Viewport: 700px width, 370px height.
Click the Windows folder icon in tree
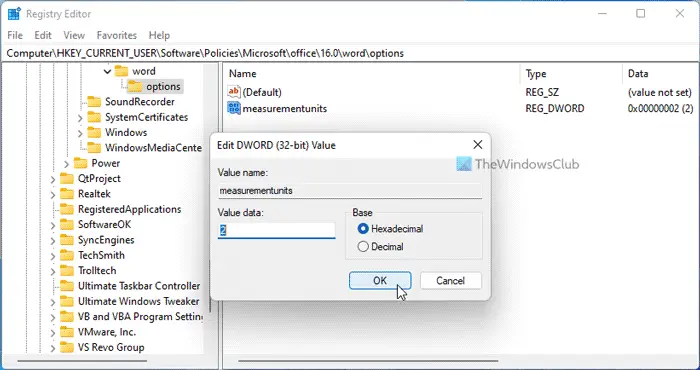click(94, 133)
